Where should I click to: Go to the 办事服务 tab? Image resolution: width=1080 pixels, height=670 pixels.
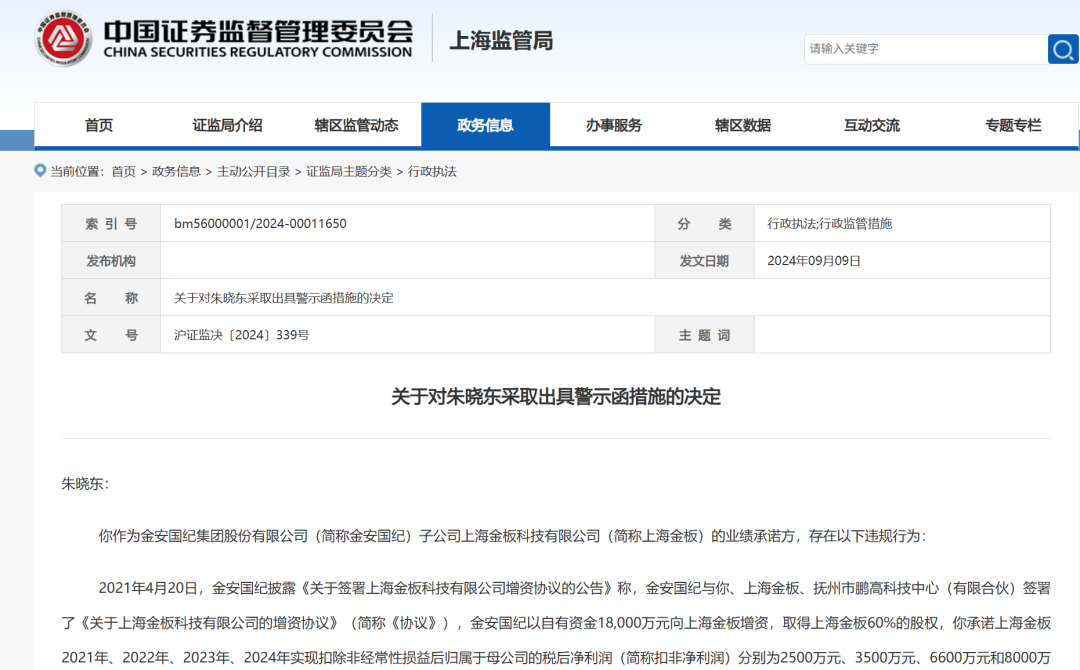coord(614,125)
